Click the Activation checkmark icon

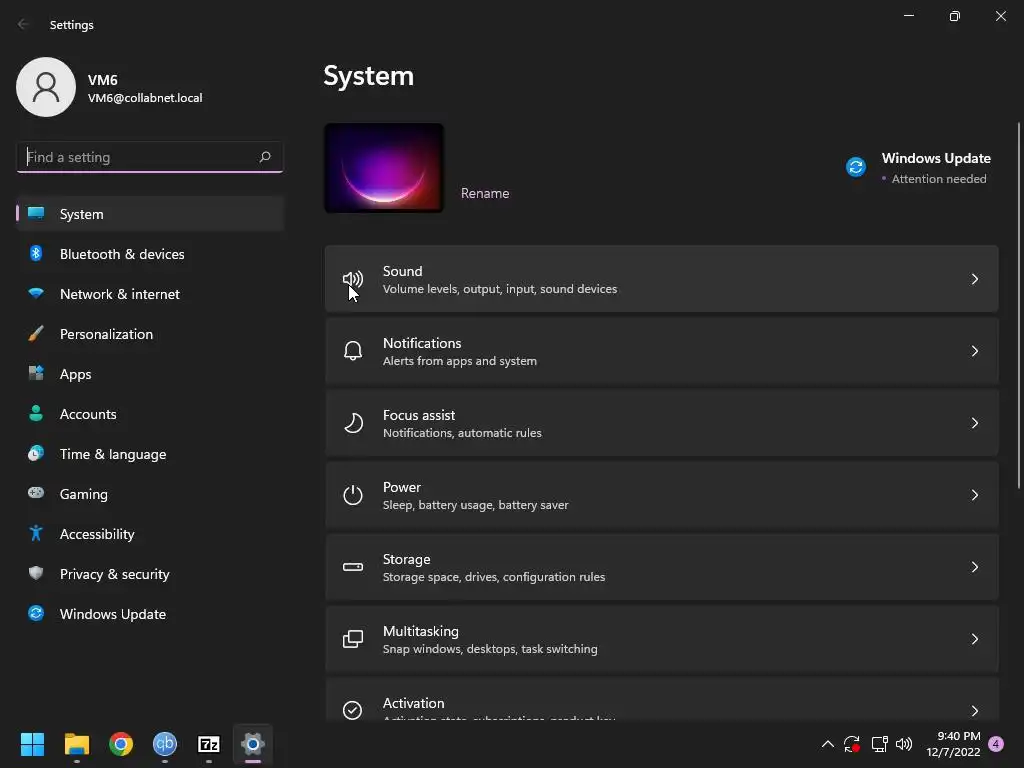coord(353,710)
